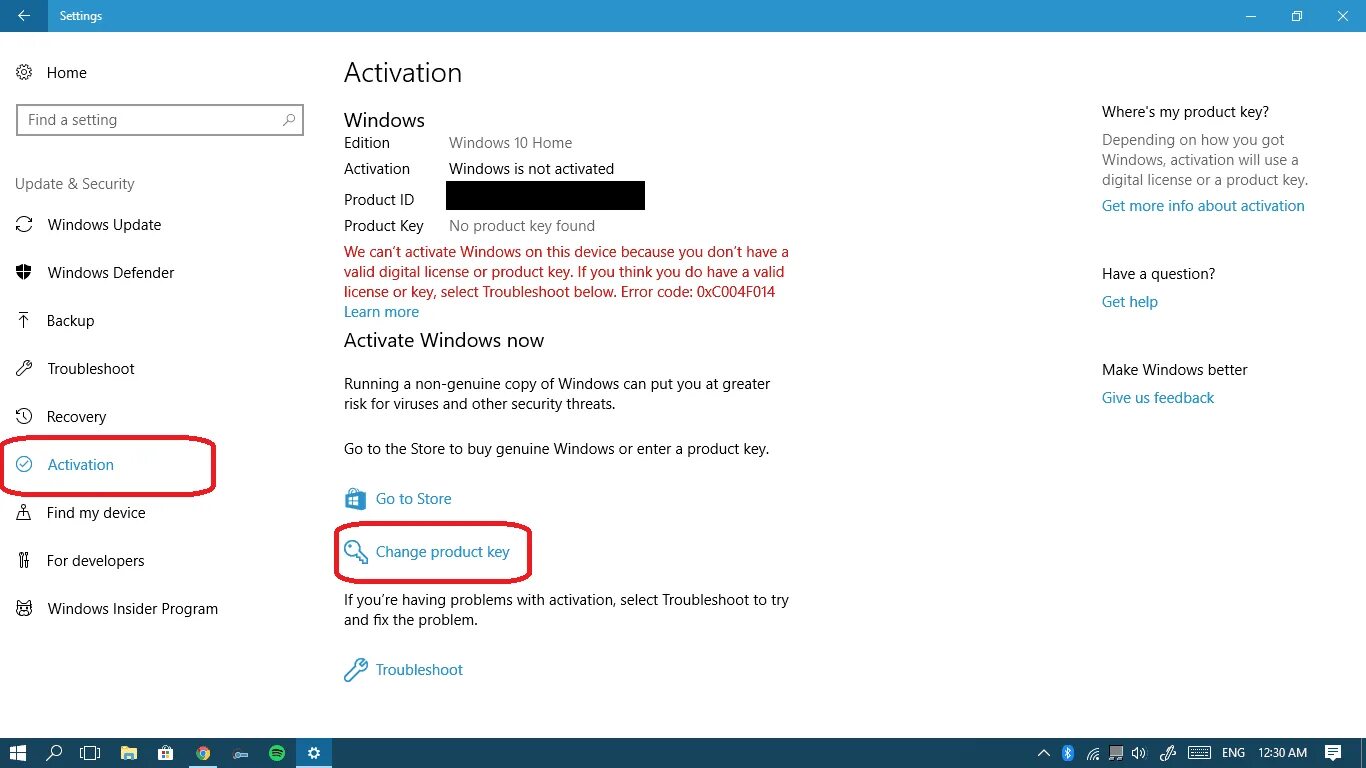This screenshot has height=768, width=1366.
Task: Click the 12:30 AM clock
Action: coord(1282,753)
